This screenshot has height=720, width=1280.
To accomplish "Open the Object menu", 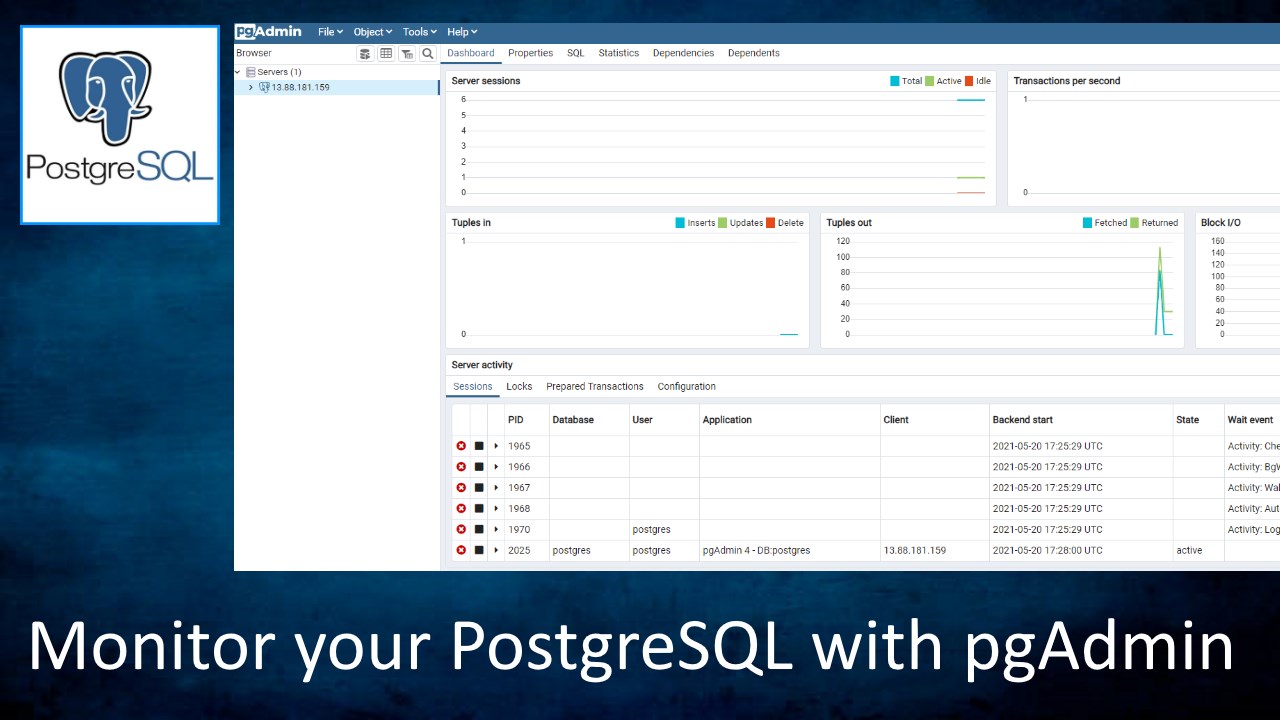I will [x=373, y=32].
